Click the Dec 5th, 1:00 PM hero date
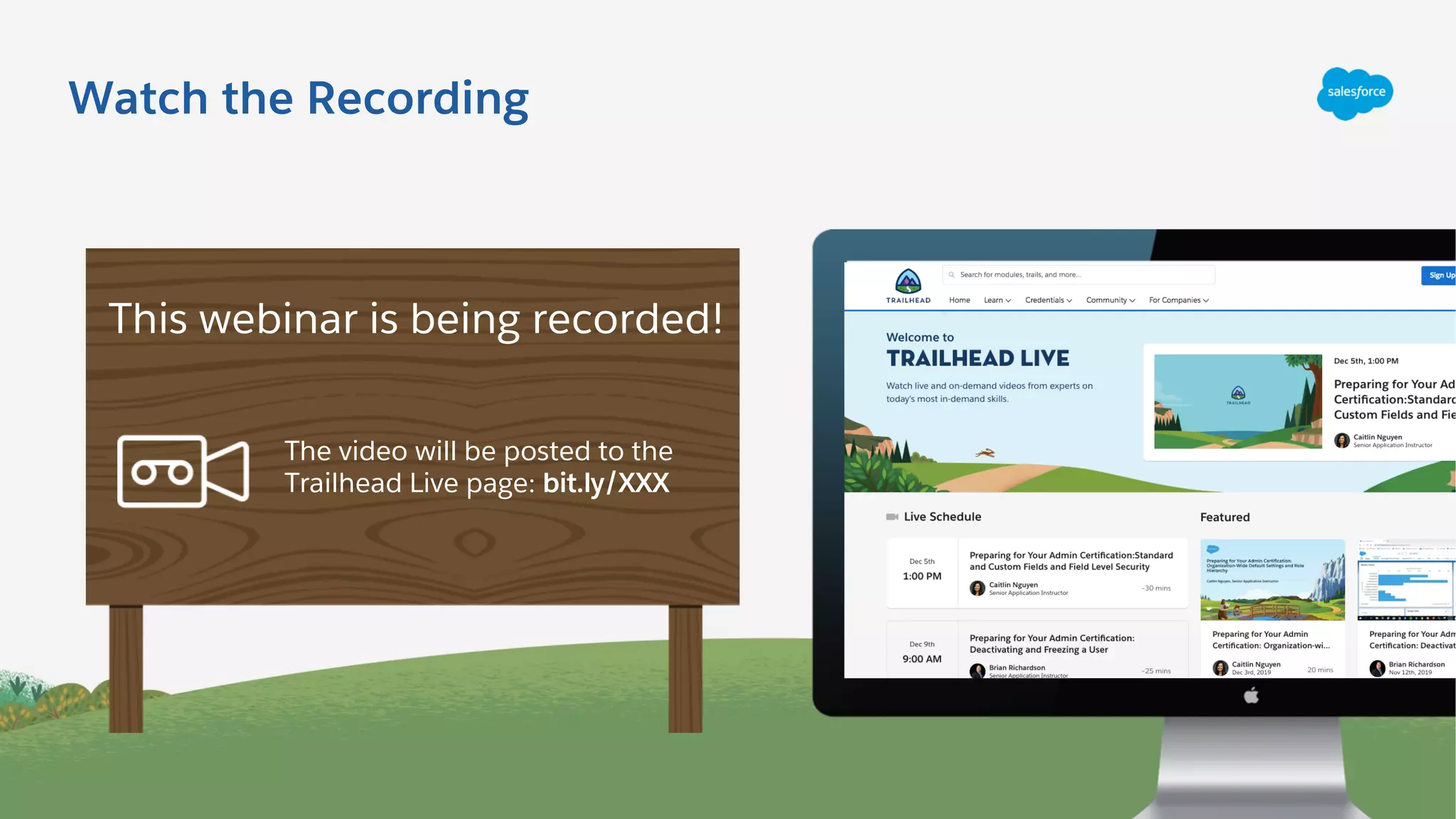 (1366, 361)
